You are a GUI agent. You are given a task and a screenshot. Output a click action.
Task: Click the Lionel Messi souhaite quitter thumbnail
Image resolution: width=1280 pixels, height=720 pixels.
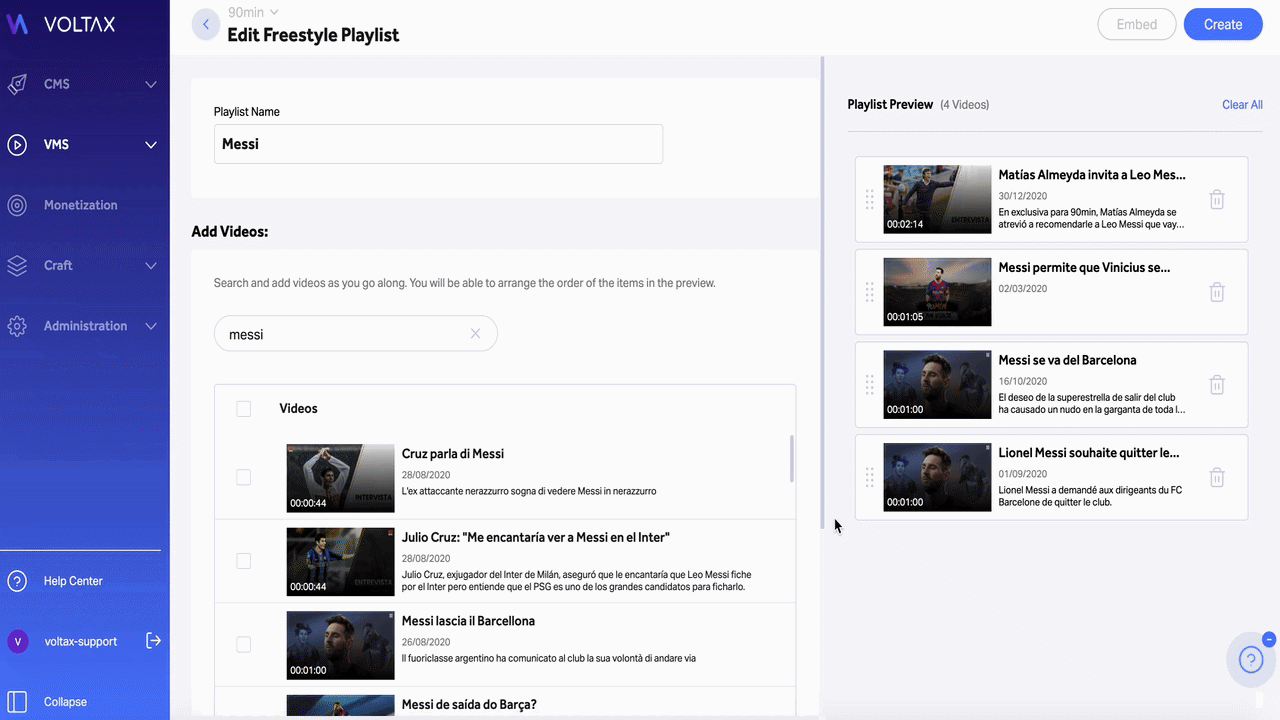coord(937,477)
